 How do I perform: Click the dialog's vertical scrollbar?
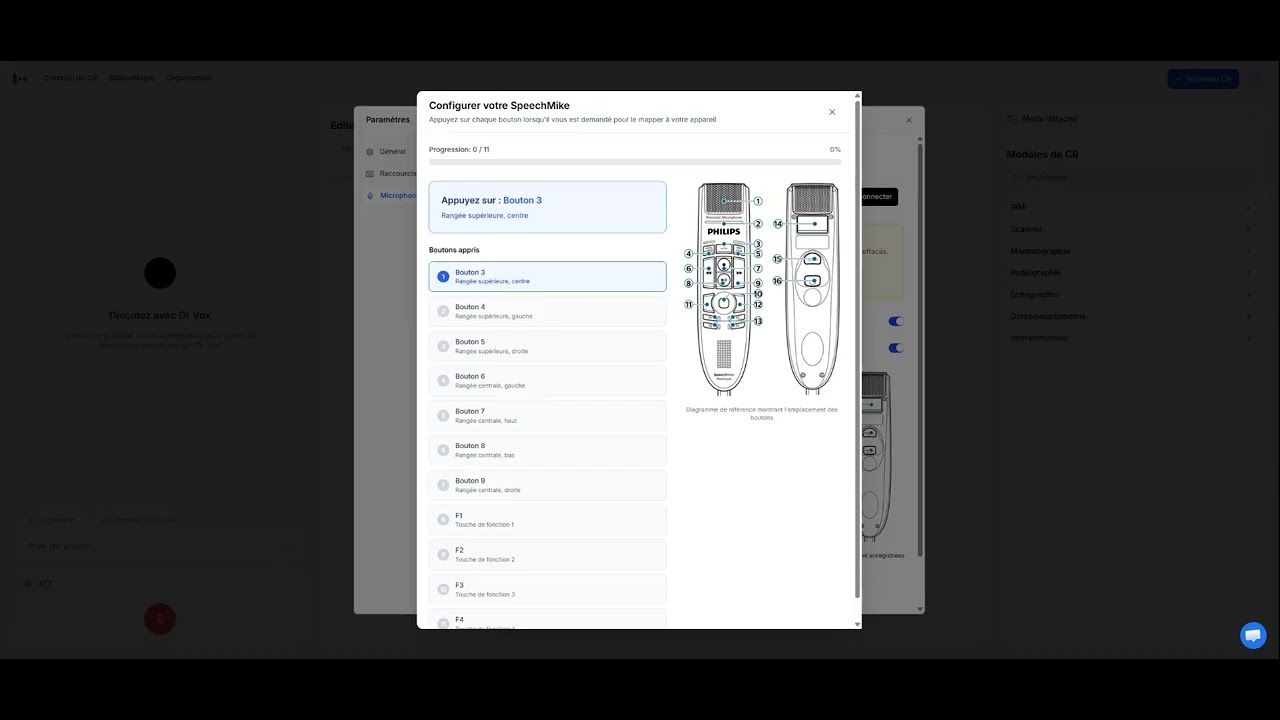857,350
